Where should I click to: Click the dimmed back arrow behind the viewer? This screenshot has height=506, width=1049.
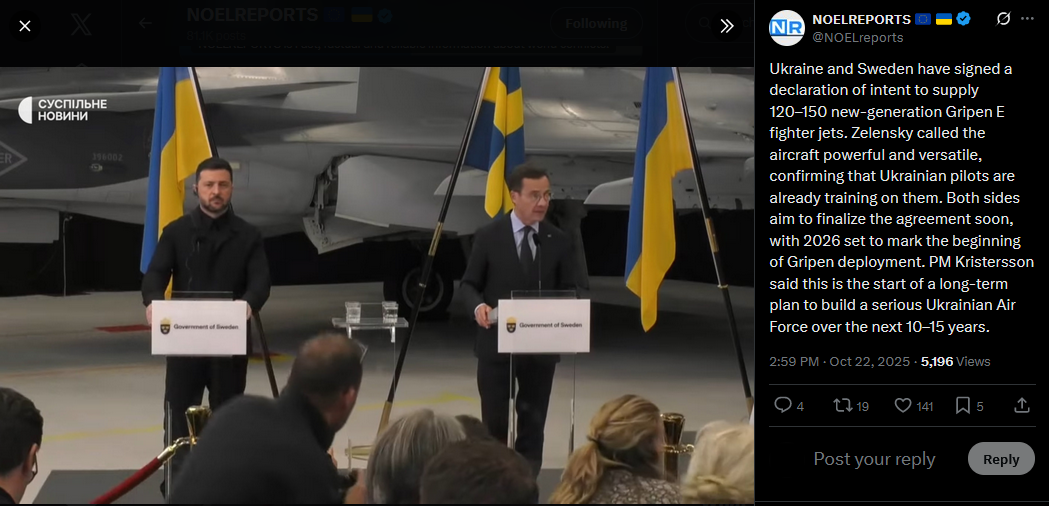[x=145, y=23]
